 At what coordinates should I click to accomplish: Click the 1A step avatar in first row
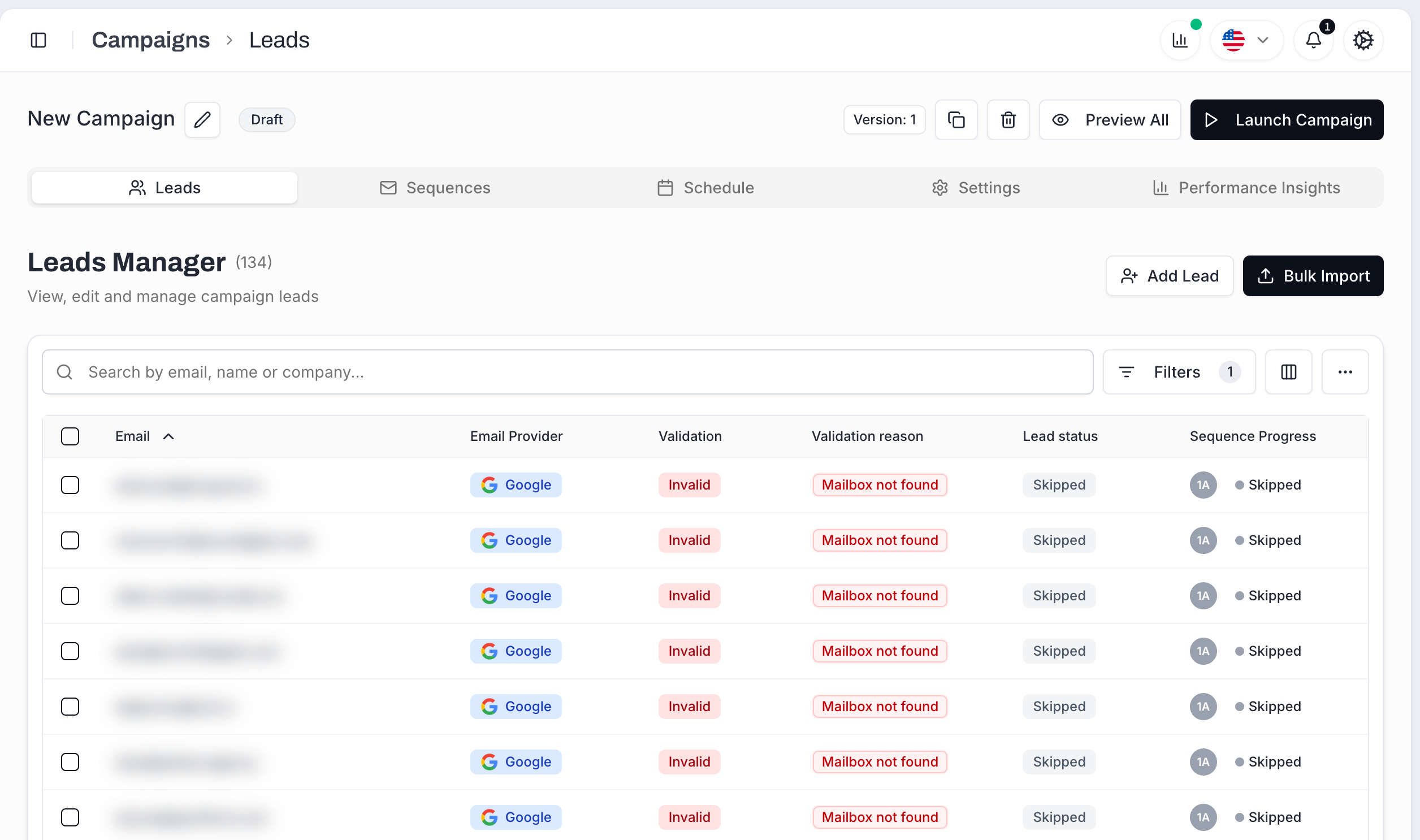click(x=1203, y=485)
